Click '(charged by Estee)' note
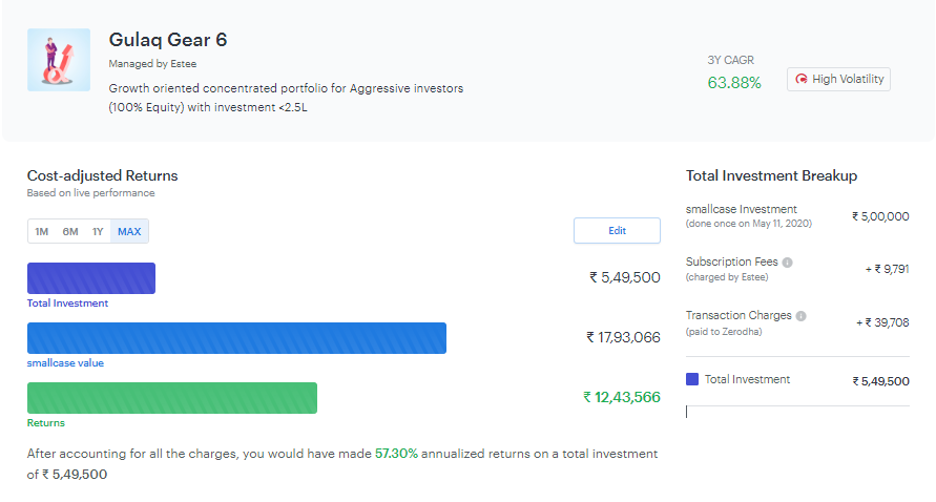The height and width of the screenshot is (502, 936). [727, 277]
